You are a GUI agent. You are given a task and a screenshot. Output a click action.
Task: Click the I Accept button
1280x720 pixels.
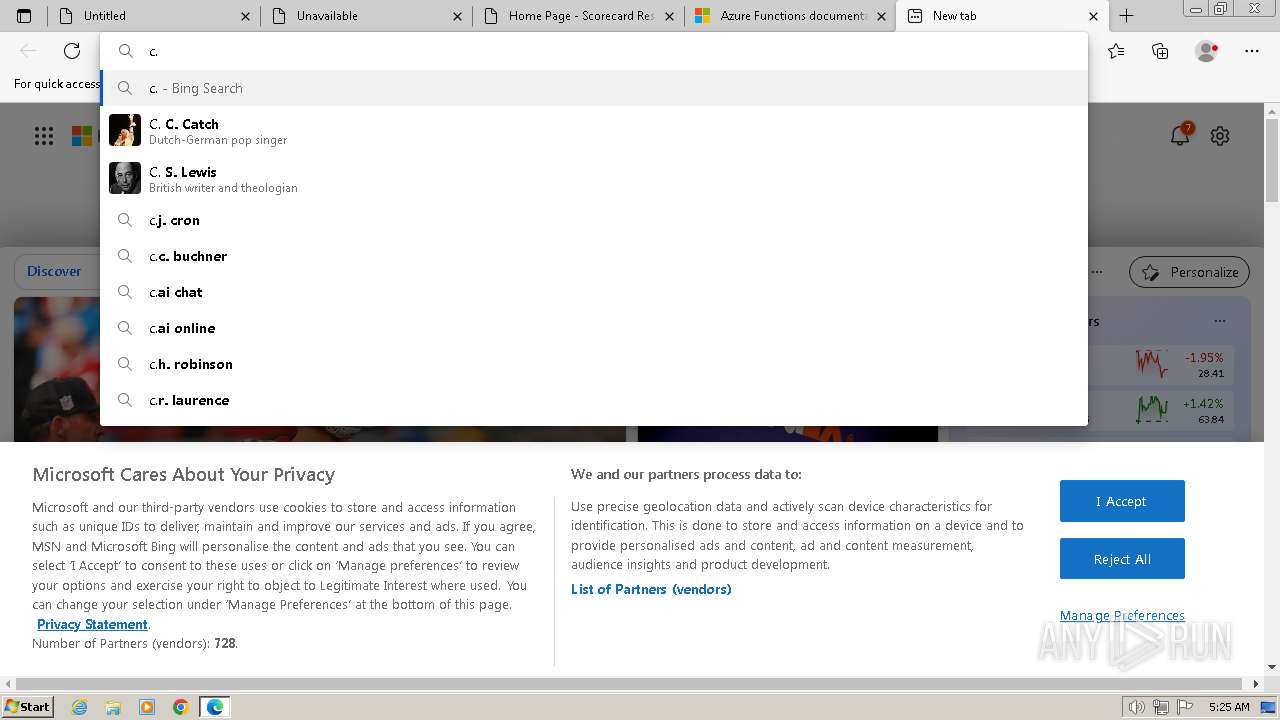click(1122, 501)
